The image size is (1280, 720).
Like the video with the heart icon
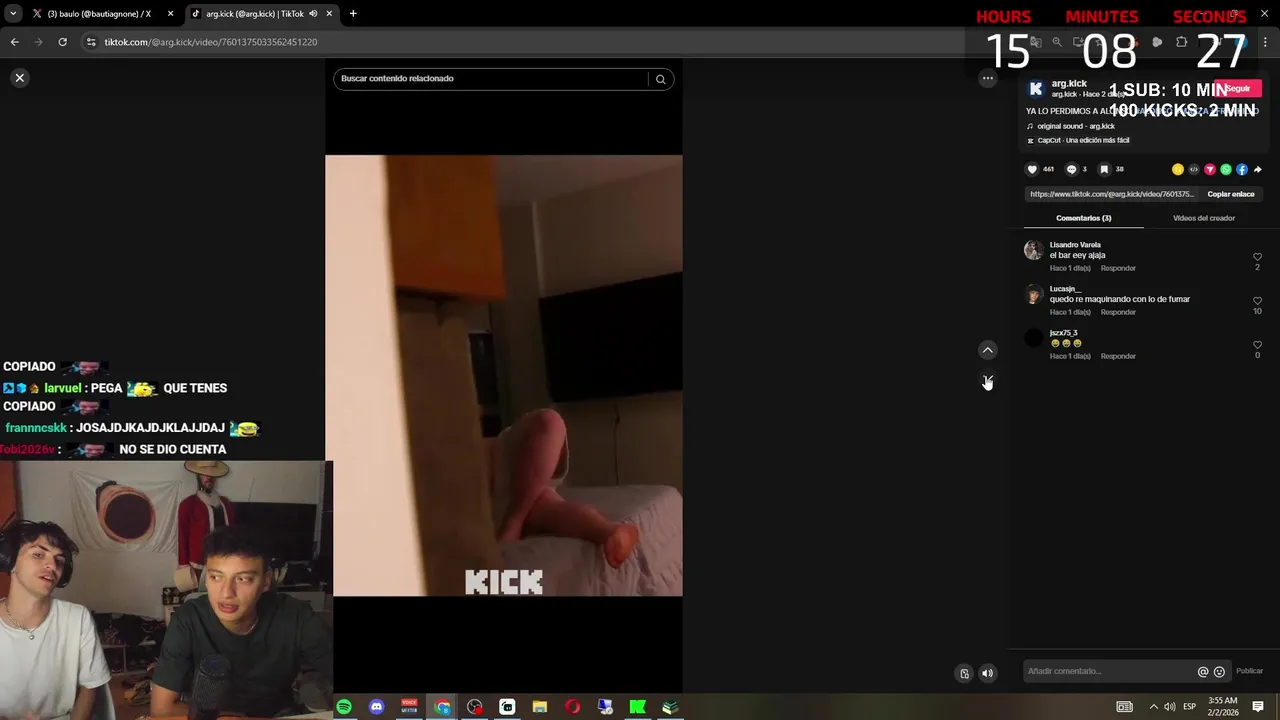[1032, 169]
